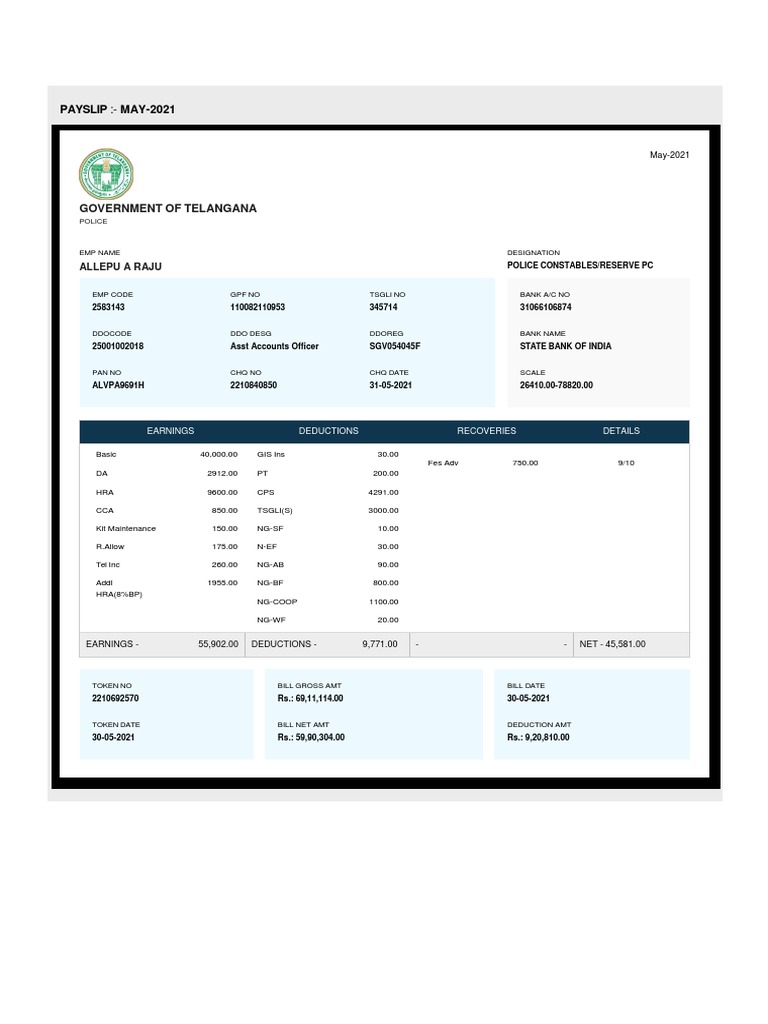
Task: Select the PAYSLIP :- MAY-2021 heading
Action: [118, 109]
